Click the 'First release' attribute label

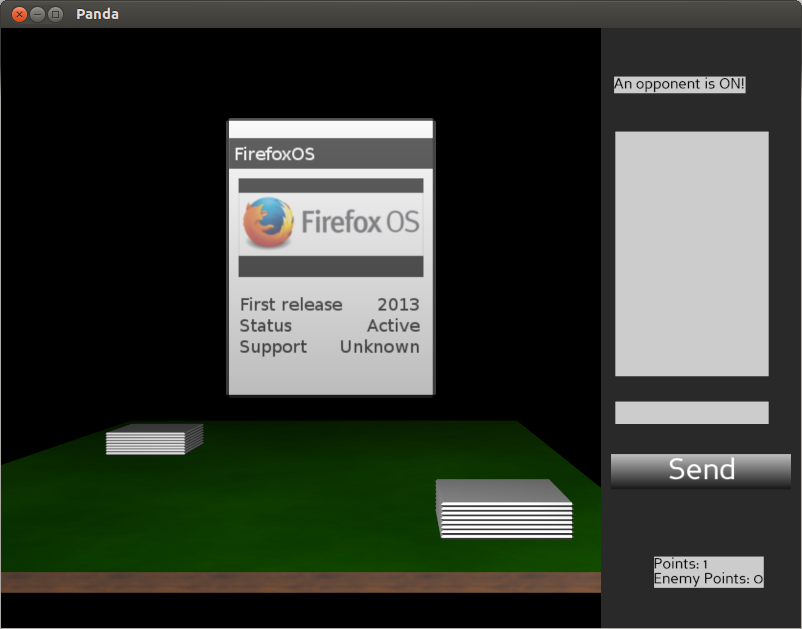291,305
